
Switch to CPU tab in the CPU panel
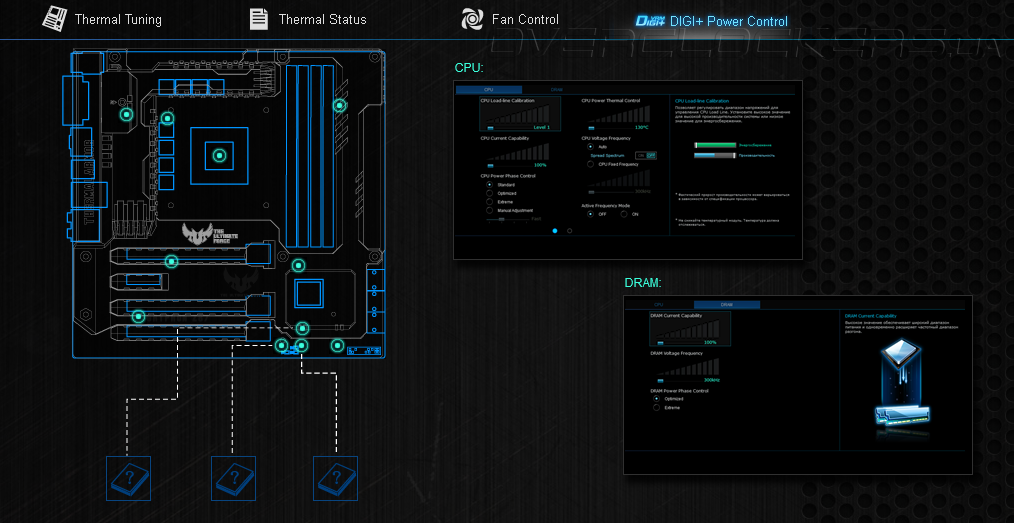489,90
